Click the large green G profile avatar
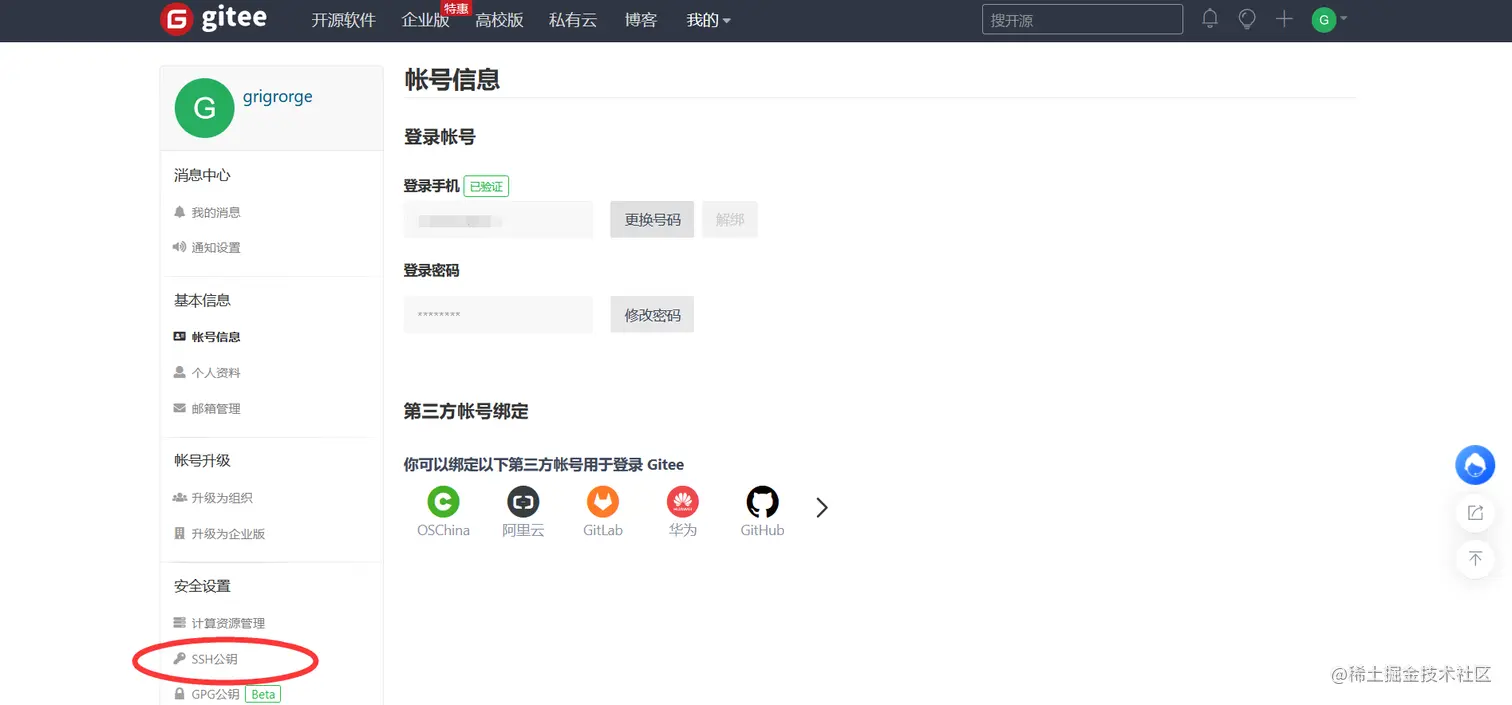 pyautogui.click(x=204, y=108)
